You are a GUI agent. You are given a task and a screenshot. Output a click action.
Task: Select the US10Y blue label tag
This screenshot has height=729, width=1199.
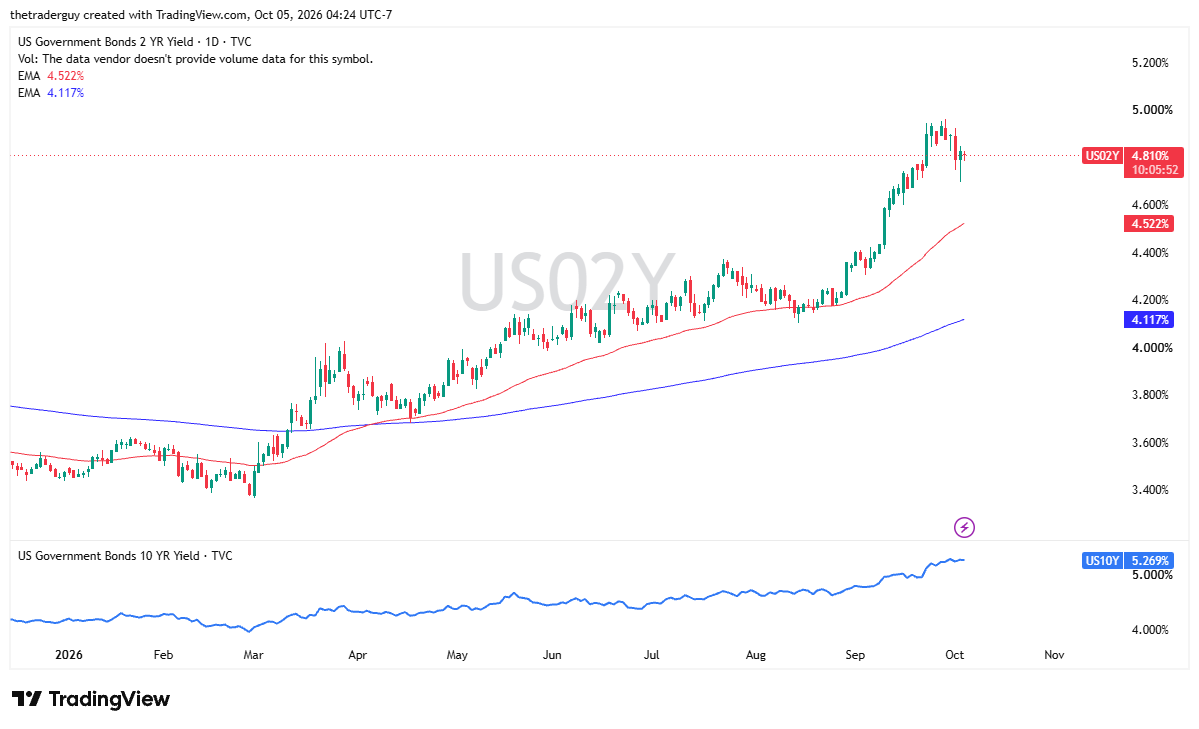click(1102, 561)
